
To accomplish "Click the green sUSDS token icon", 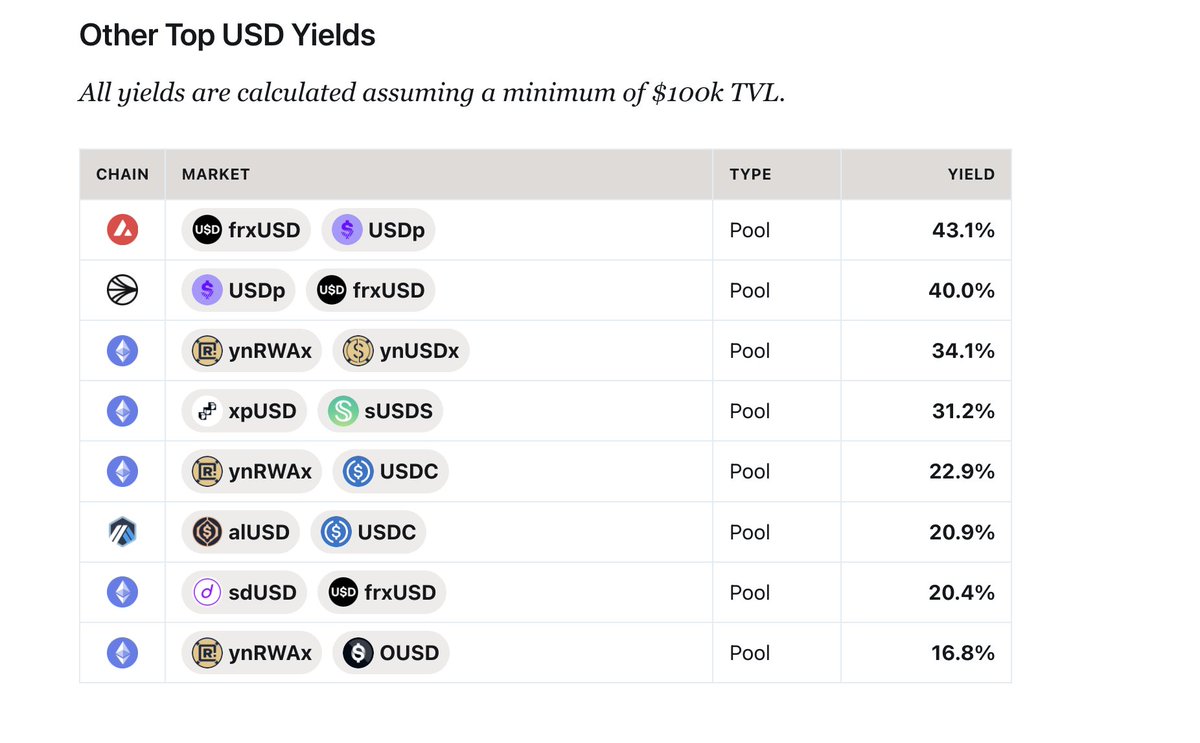I will pos(344,411).
